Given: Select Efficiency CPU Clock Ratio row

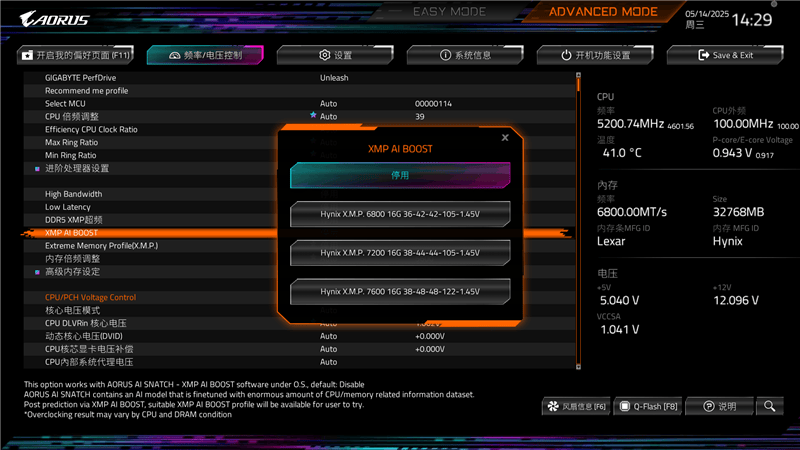Looking at the screenshot, I should click(153, 130).
